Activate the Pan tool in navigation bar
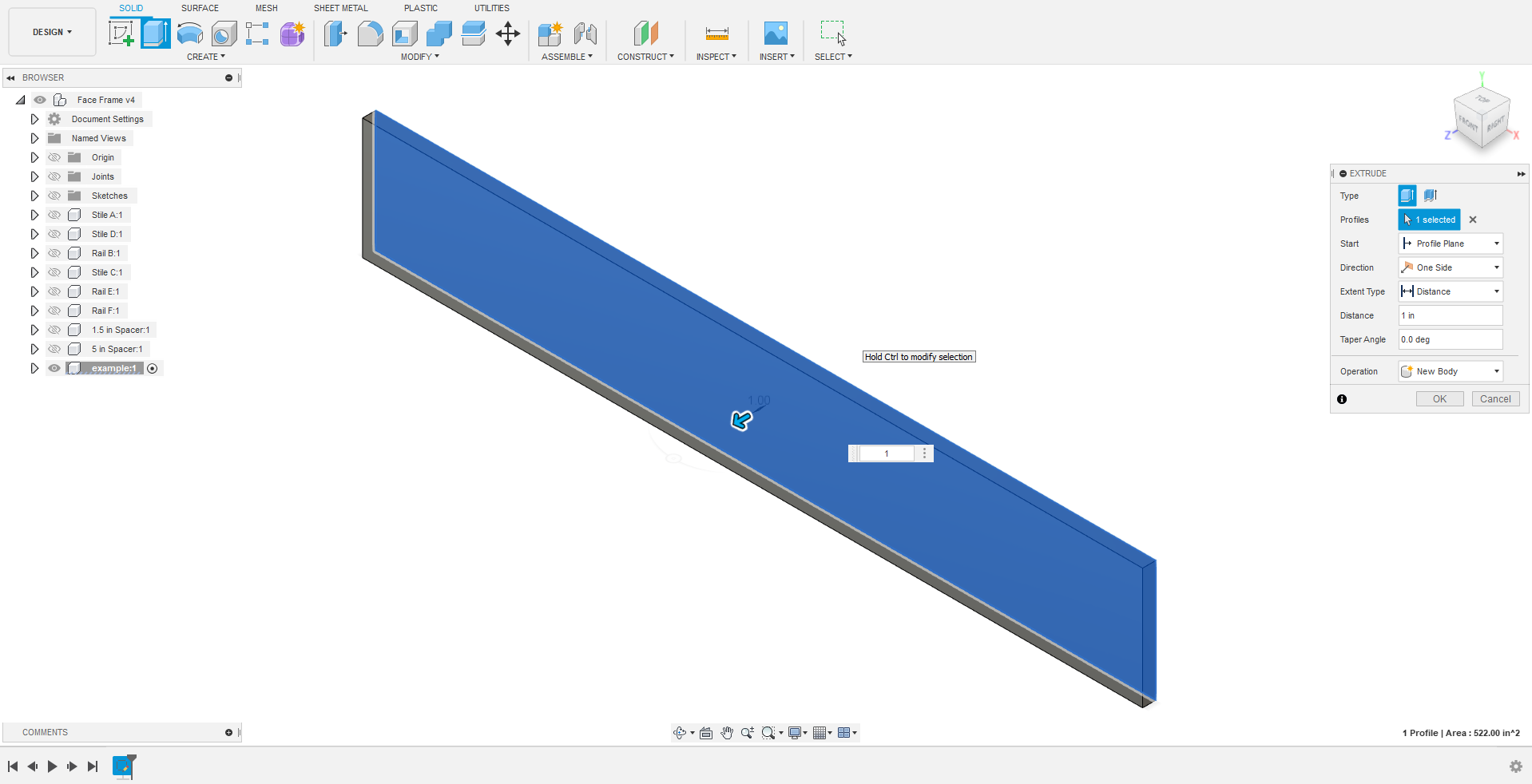 pyautogui.click(x=727, y=732)
